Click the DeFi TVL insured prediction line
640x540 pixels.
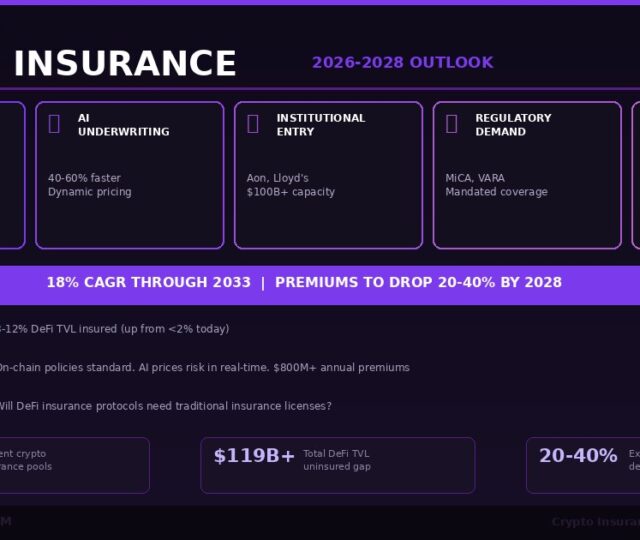114,329
